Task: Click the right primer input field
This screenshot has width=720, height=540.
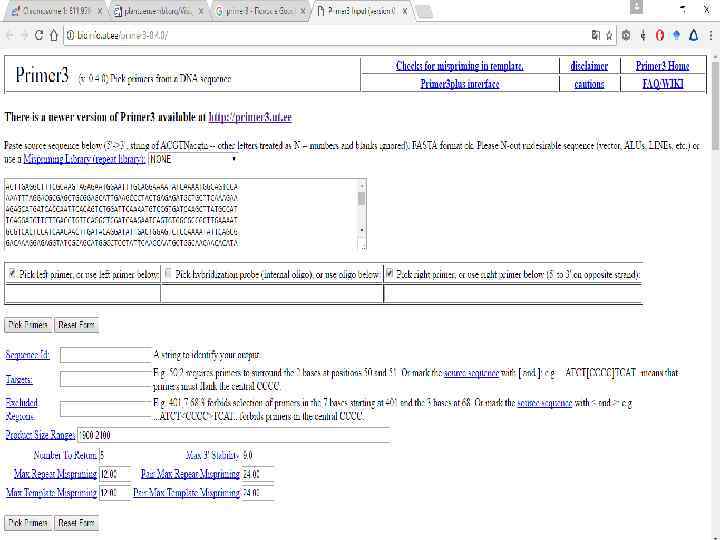Action: click(512, 294)
